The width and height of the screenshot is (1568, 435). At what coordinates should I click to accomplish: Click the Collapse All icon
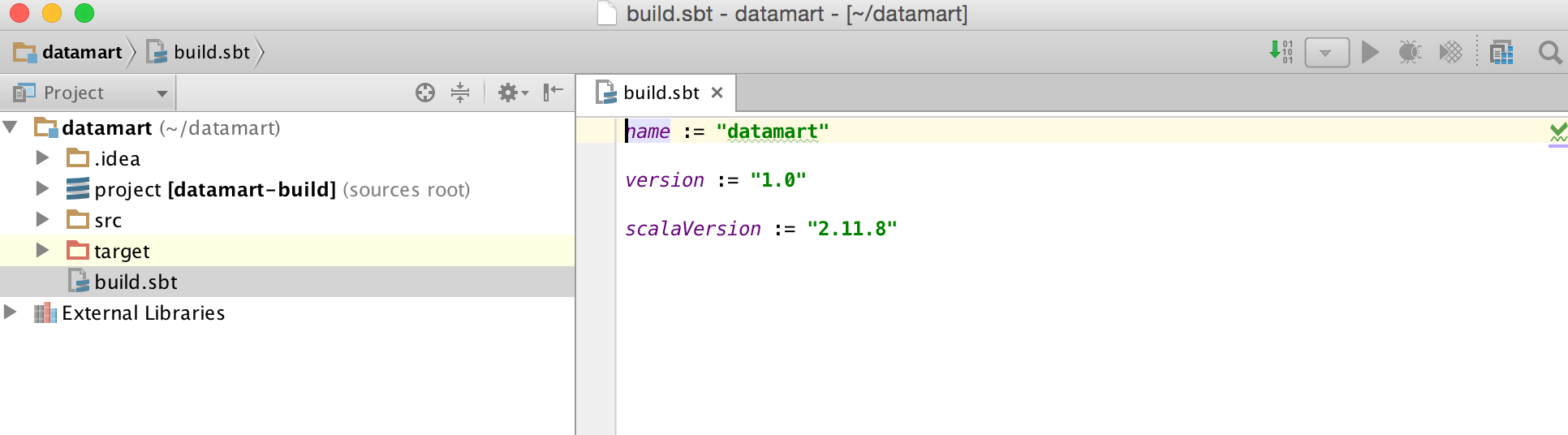click(x=460, y=93)
